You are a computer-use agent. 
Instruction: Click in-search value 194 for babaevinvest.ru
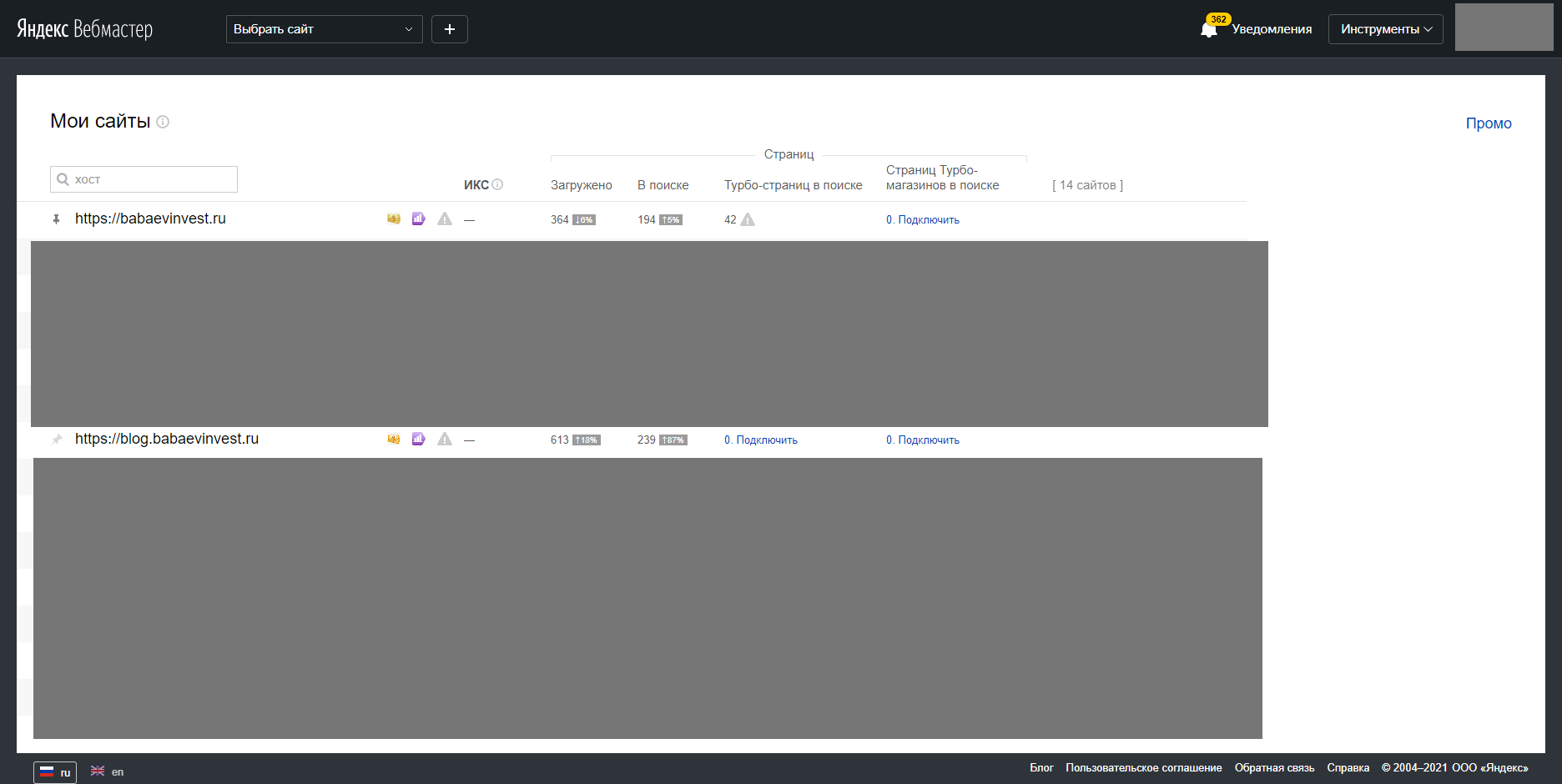[647, 220]
